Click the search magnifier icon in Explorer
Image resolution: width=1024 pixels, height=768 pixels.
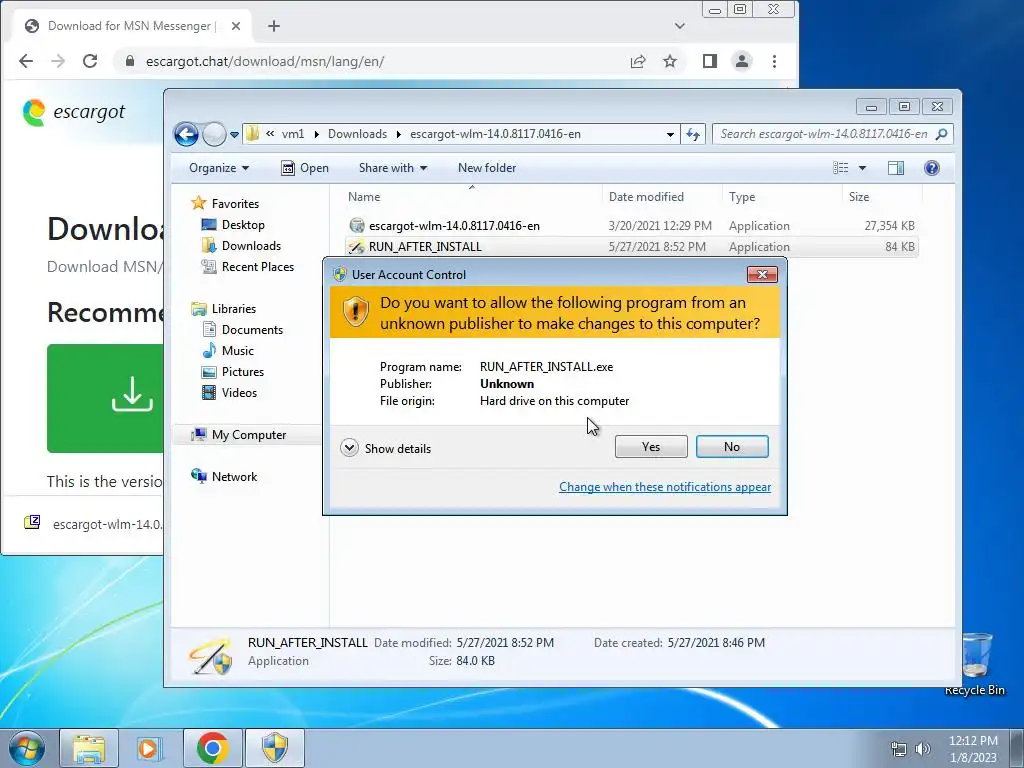[x=941, y=134]
